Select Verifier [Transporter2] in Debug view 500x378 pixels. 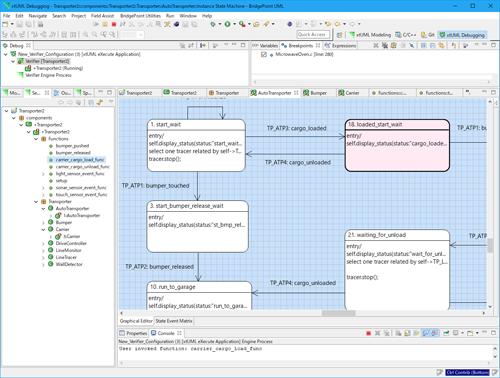(47, 61)
